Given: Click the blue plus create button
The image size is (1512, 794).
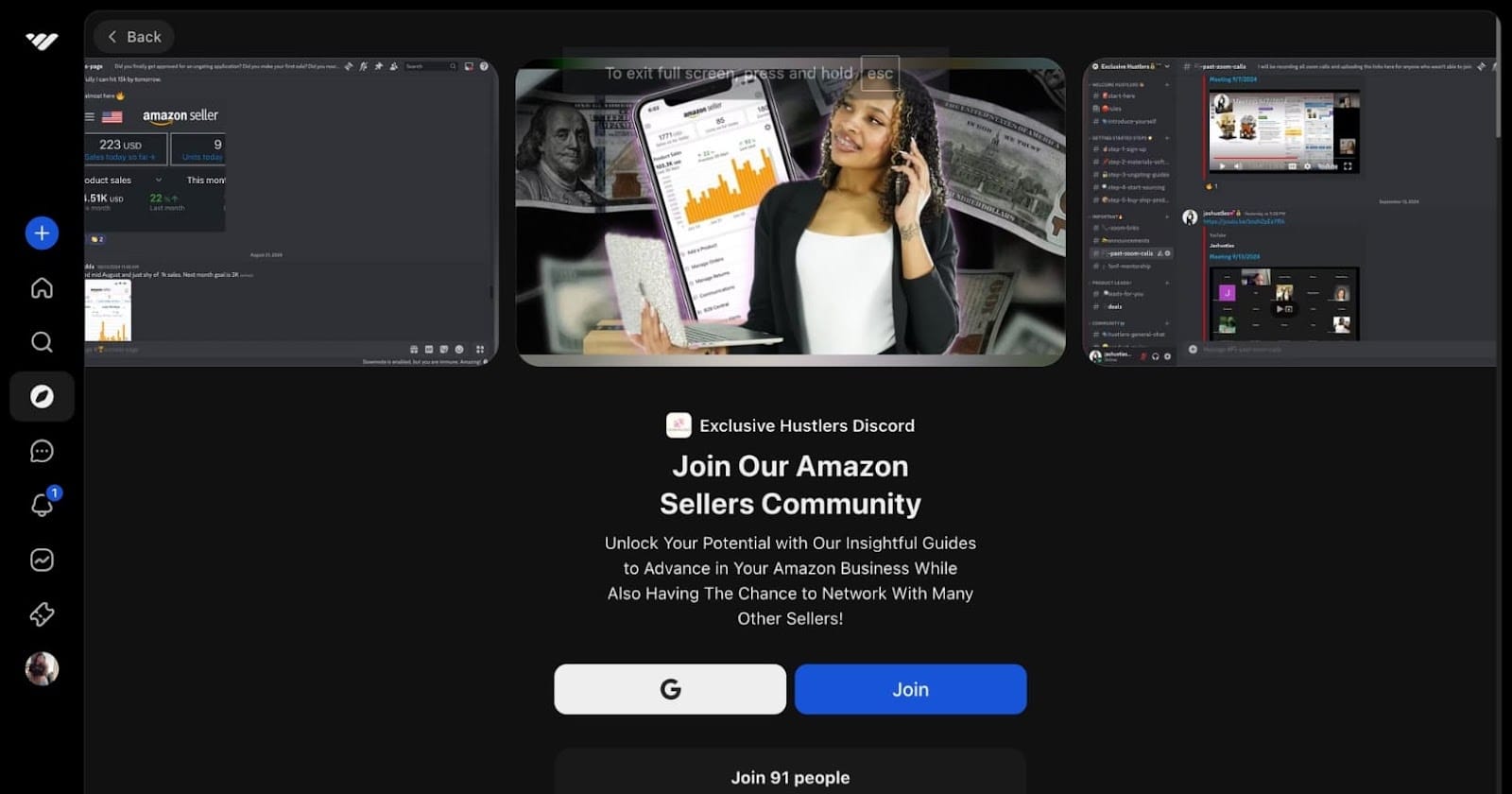Looking at the screenshot, I should [42, 233].
